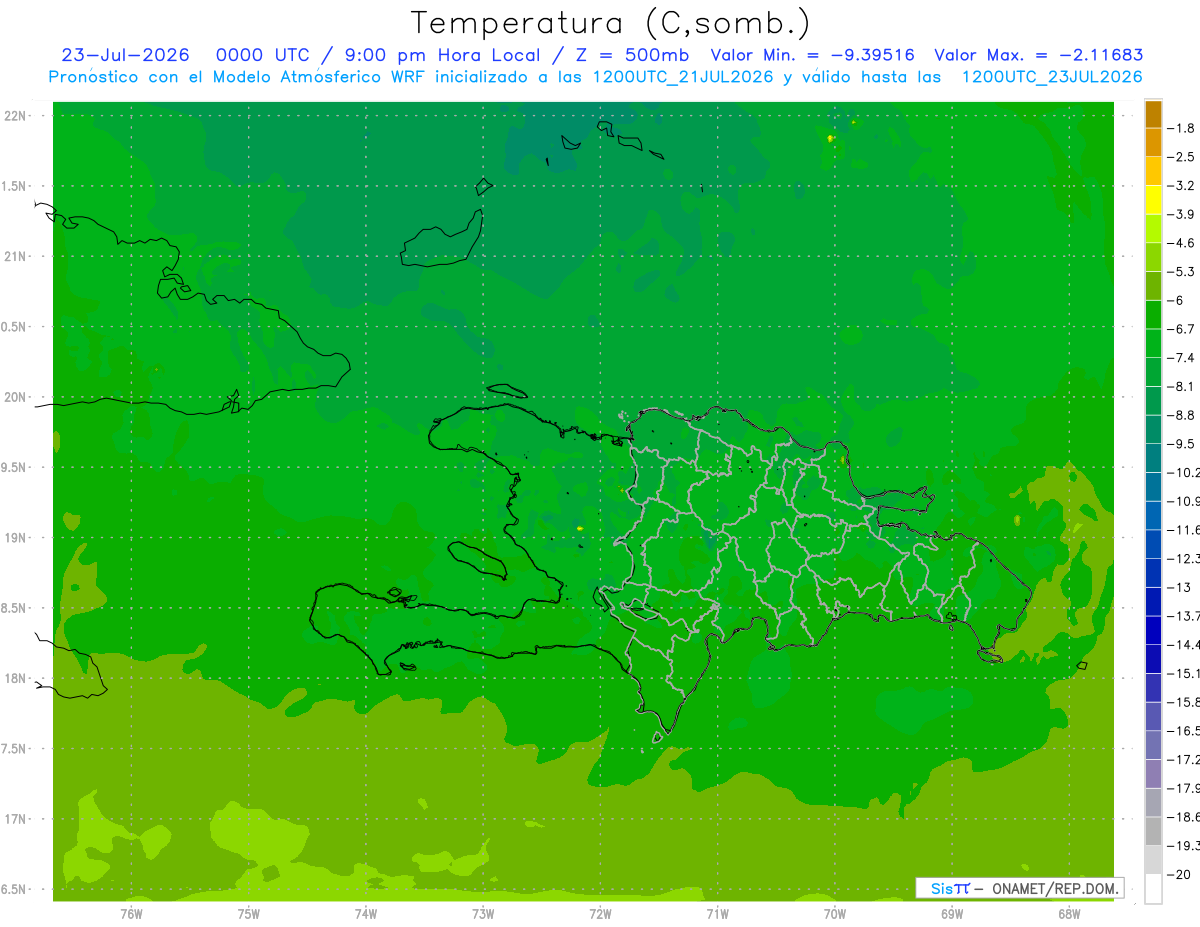Click the -6.7 legend value
Image resolution: width=1200 pixels, height=927 pixels.
click(1182, 329)
